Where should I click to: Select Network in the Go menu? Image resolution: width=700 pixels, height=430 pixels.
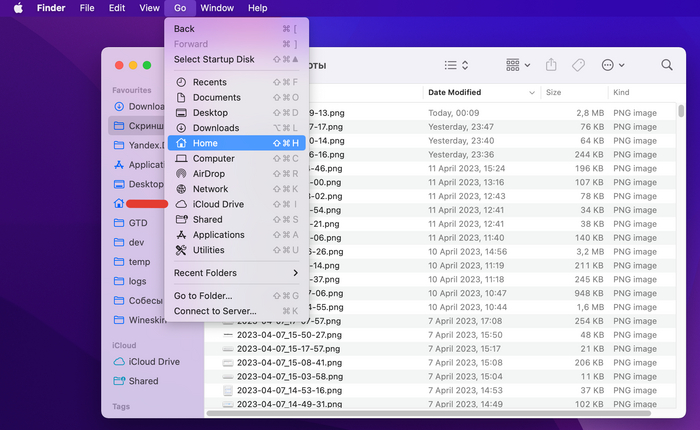(x=210, y=189)
